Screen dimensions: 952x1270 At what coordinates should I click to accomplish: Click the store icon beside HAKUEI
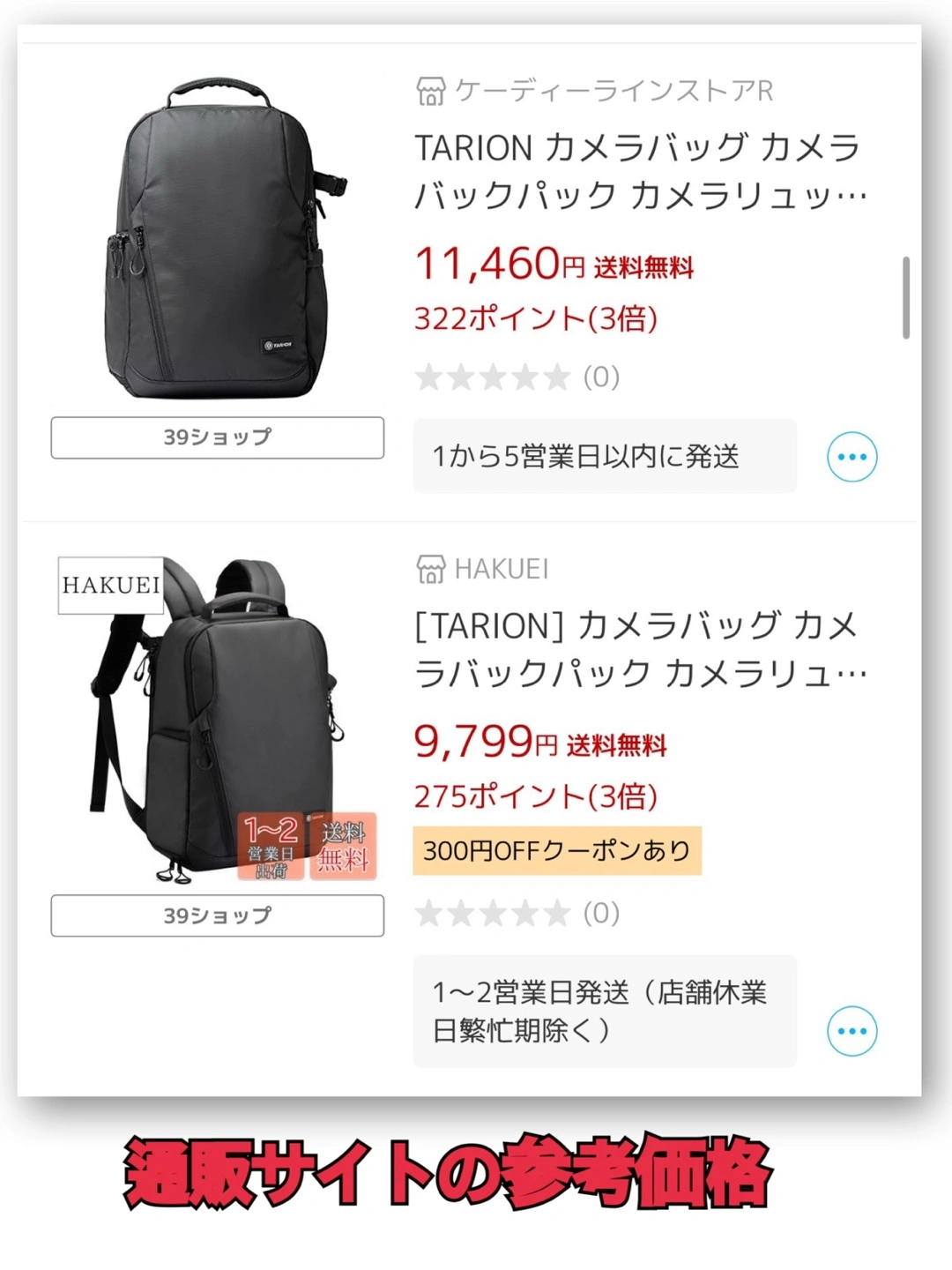(431, 569)
